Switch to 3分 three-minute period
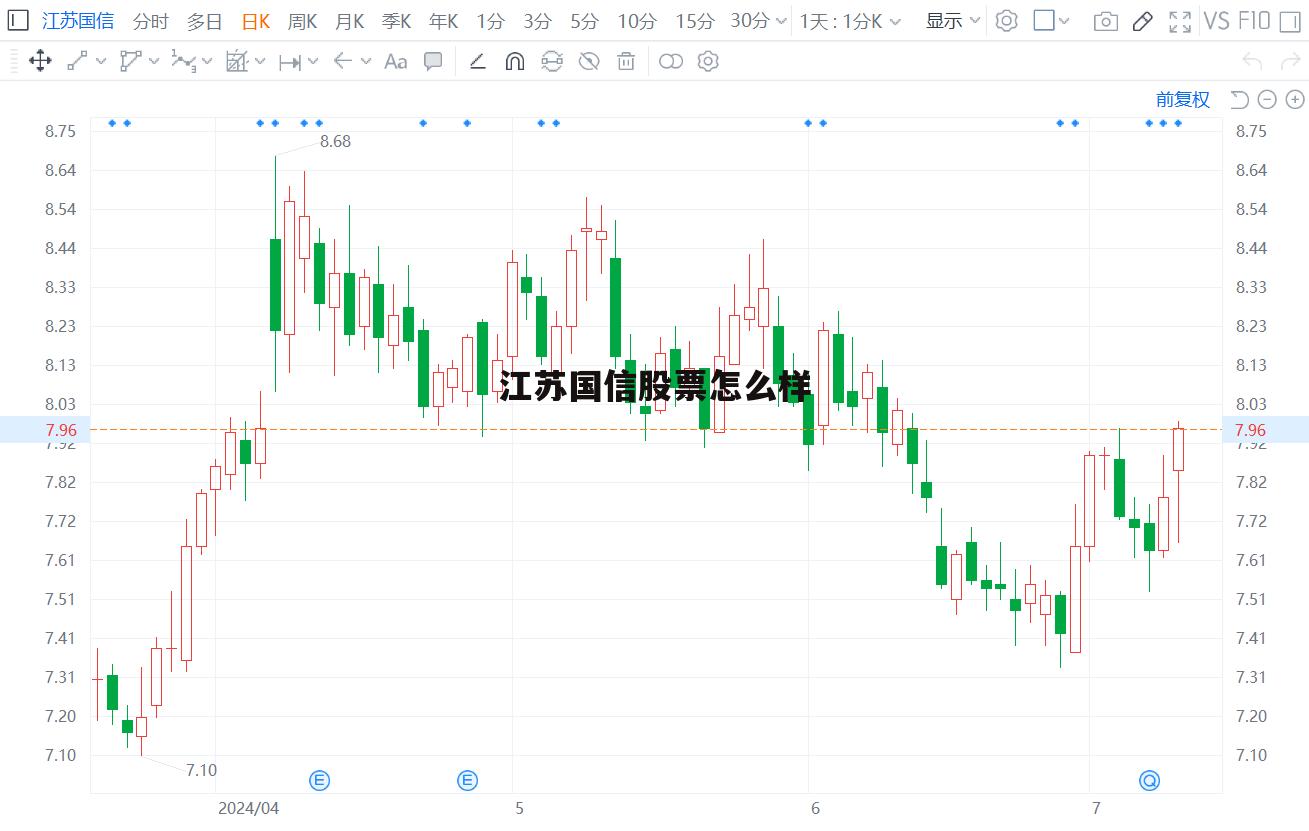1309x831 pixels. click(x=537, y=20)
